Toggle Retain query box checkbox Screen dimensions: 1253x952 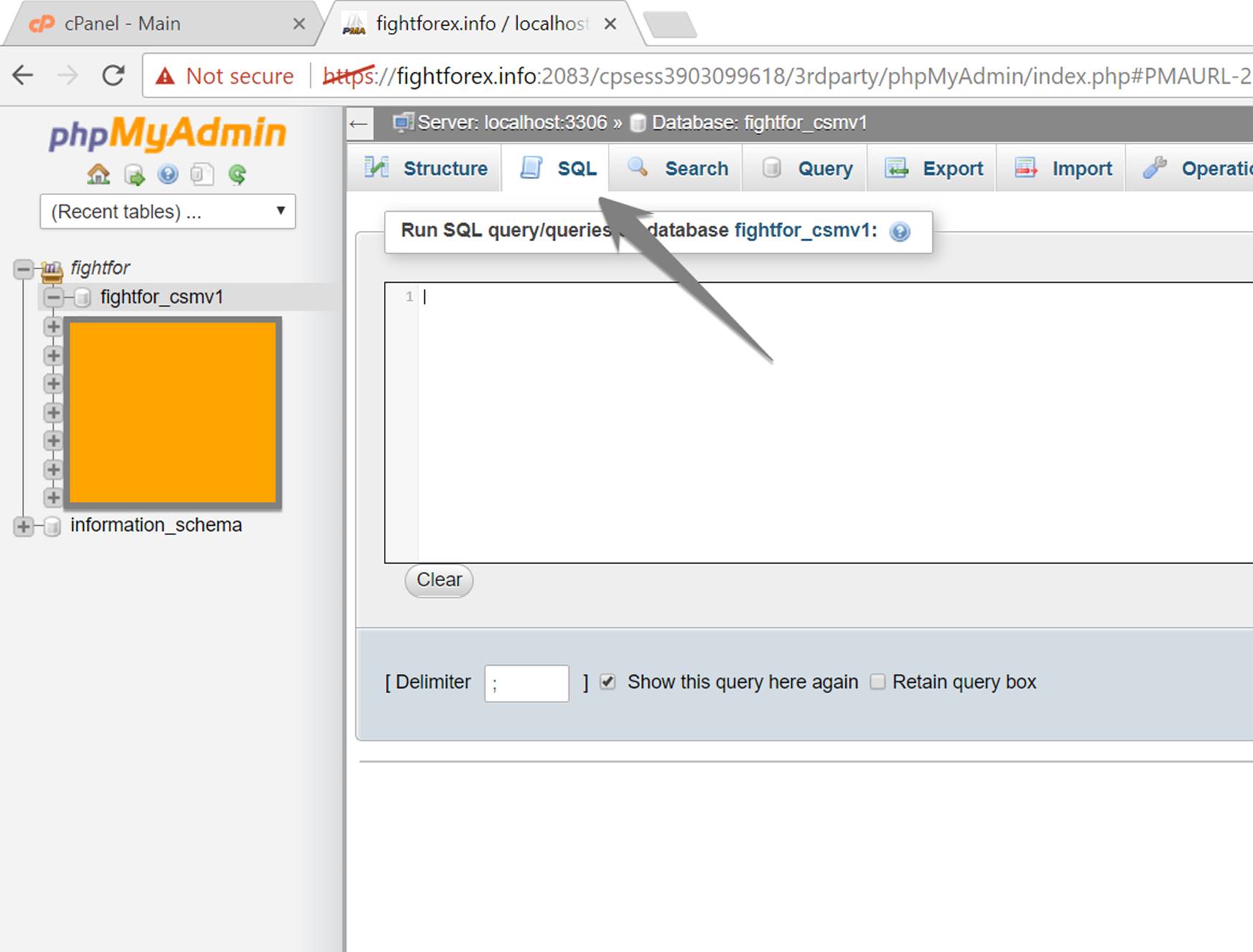coord(878,682)
